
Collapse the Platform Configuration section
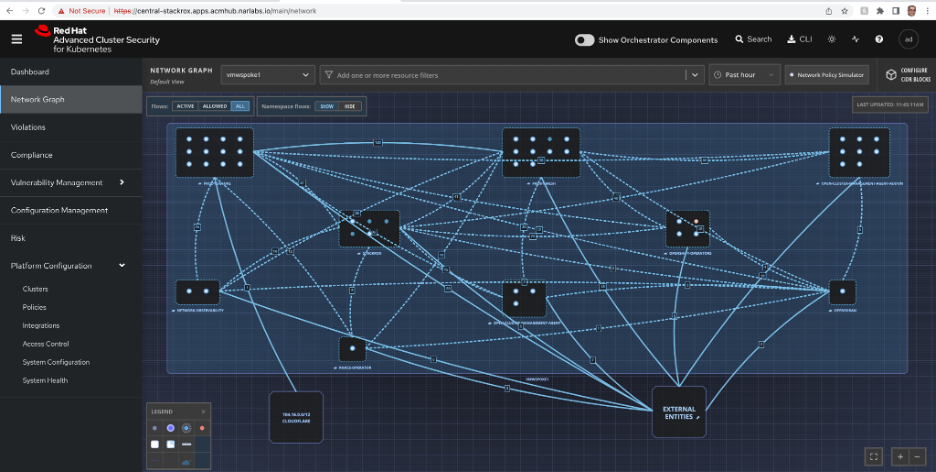[x=122, y=266]
